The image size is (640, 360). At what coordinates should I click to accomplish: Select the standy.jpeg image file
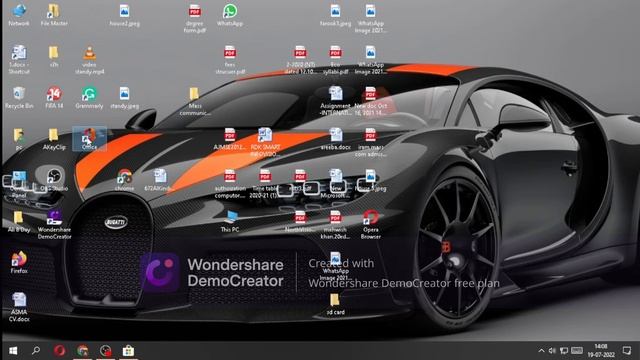coord(124,98)
